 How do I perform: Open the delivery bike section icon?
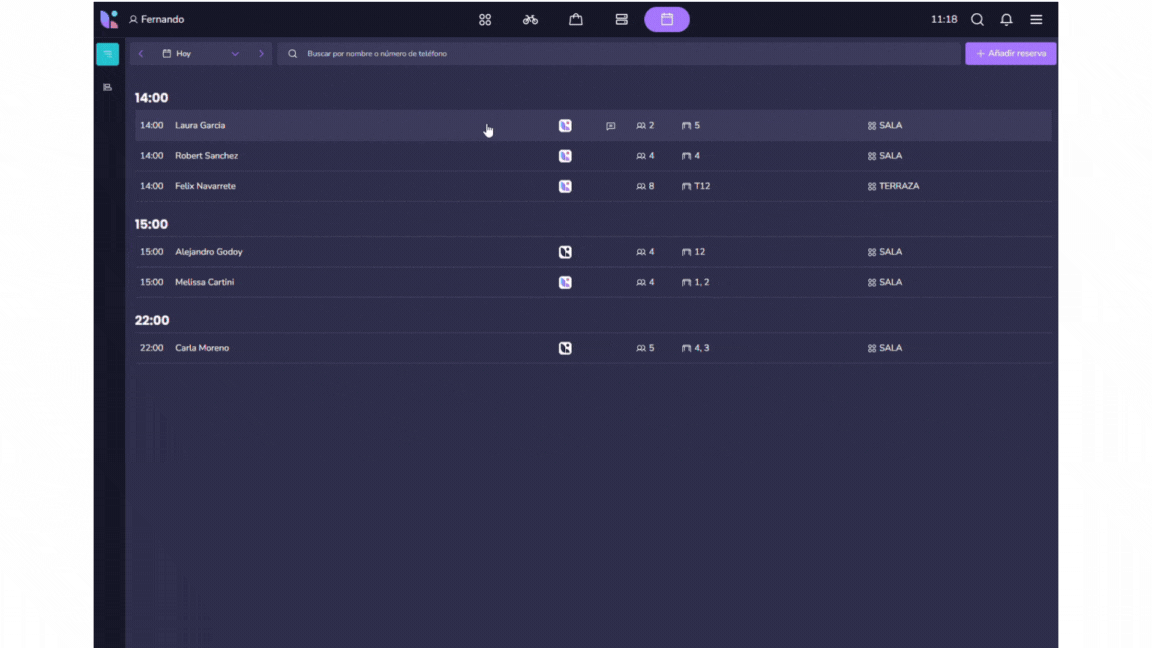[530, 19]
